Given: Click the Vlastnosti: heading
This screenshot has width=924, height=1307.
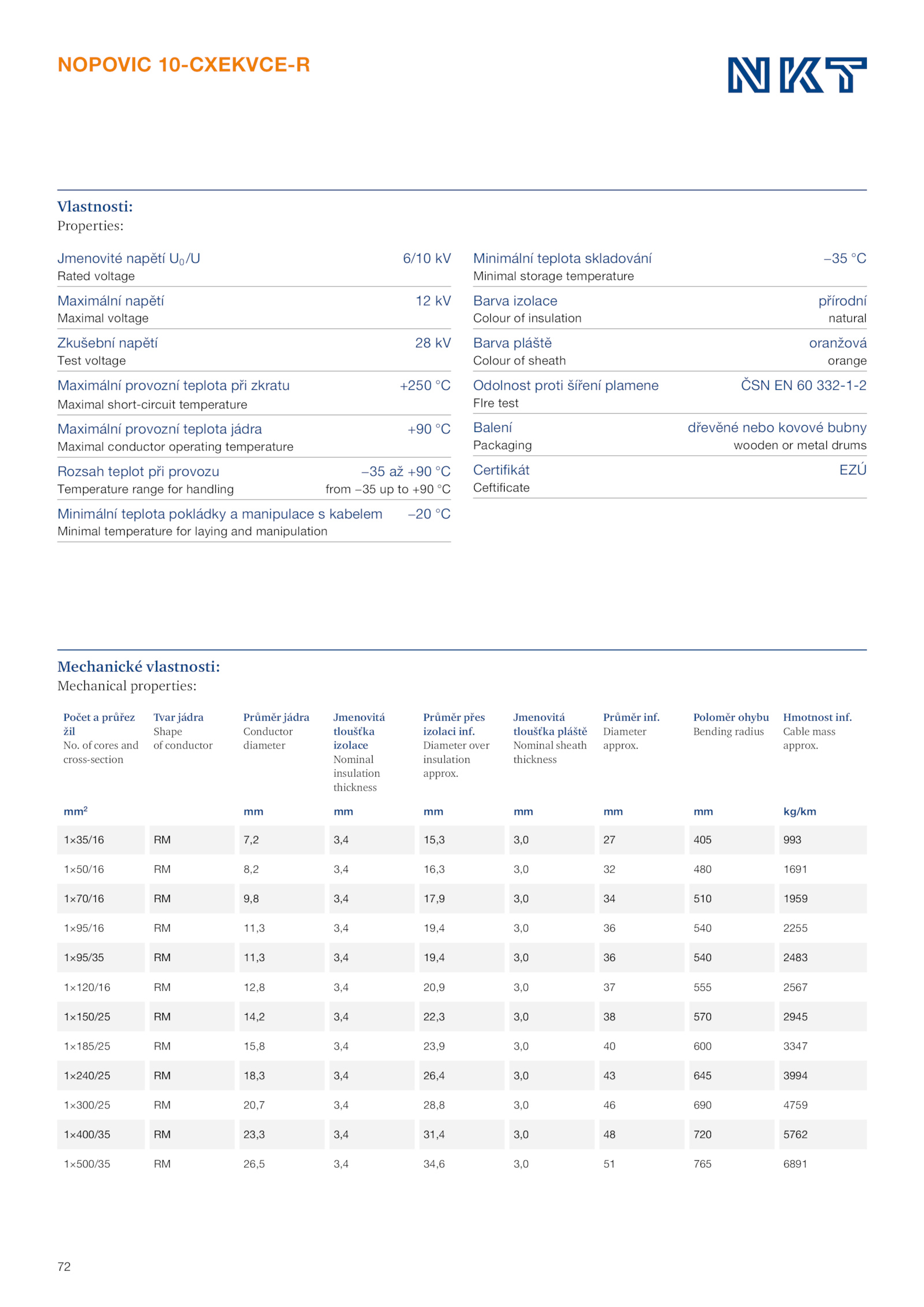Looking at the screenshot, I should tap(95, 206).
